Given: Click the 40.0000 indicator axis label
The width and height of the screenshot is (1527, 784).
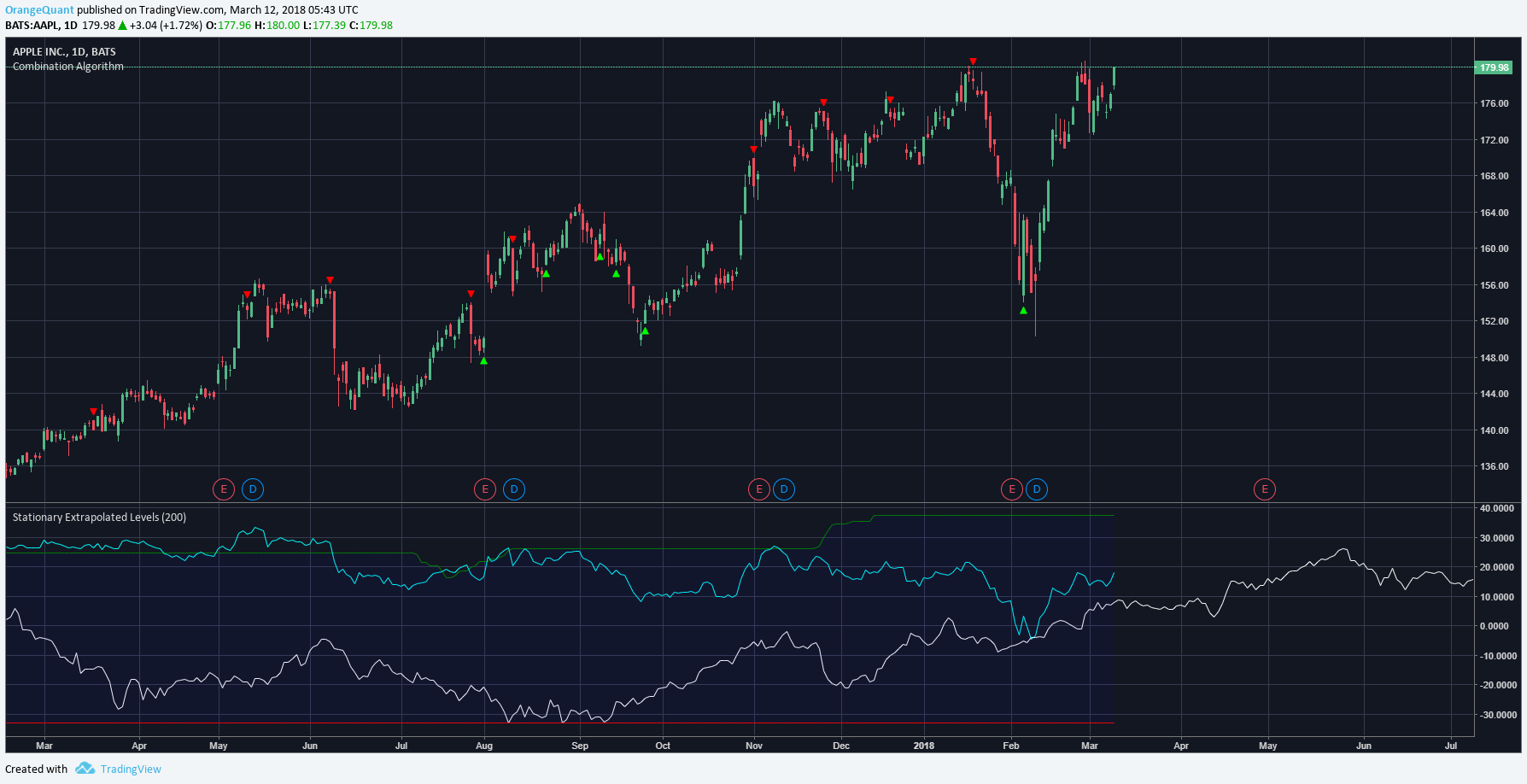Looking at the screenshot, I should coord(1497,508).
